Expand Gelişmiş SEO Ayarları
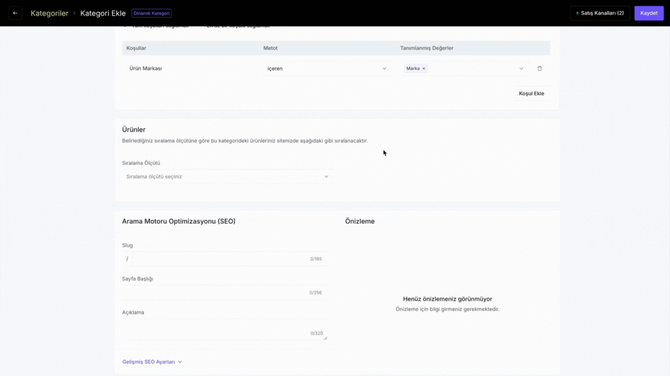Screen dimensions: 670x376 [152, 361]
